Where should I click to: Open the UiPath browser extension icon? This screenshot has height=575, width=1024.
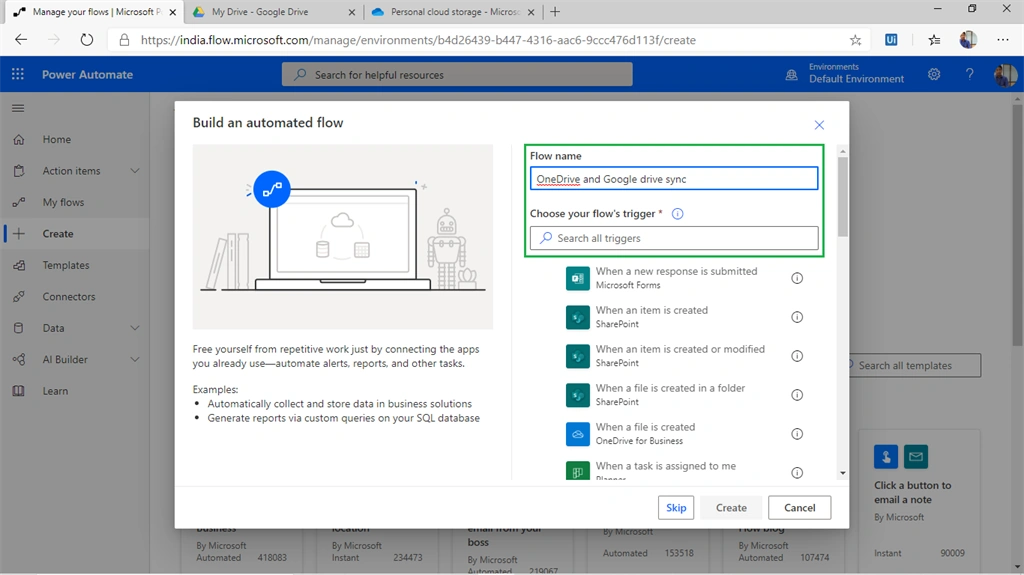point(891,40)
